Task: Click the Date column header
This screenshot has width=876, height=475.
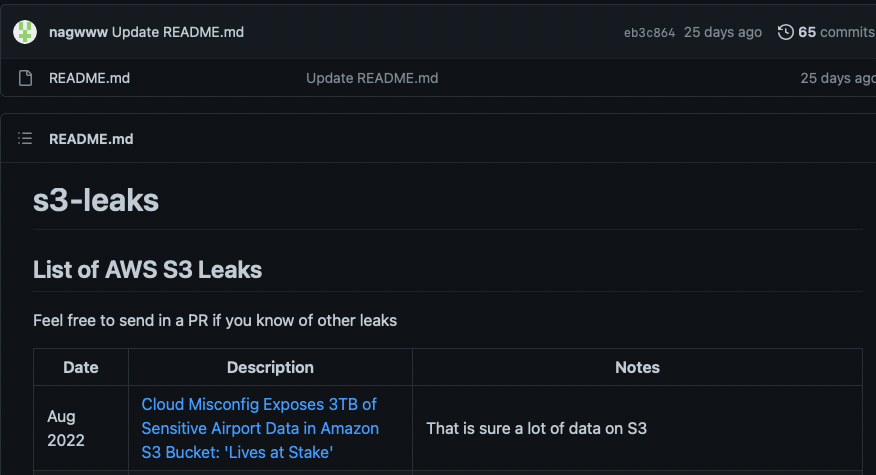Action: pyautogui.click(x=81, y=367)
